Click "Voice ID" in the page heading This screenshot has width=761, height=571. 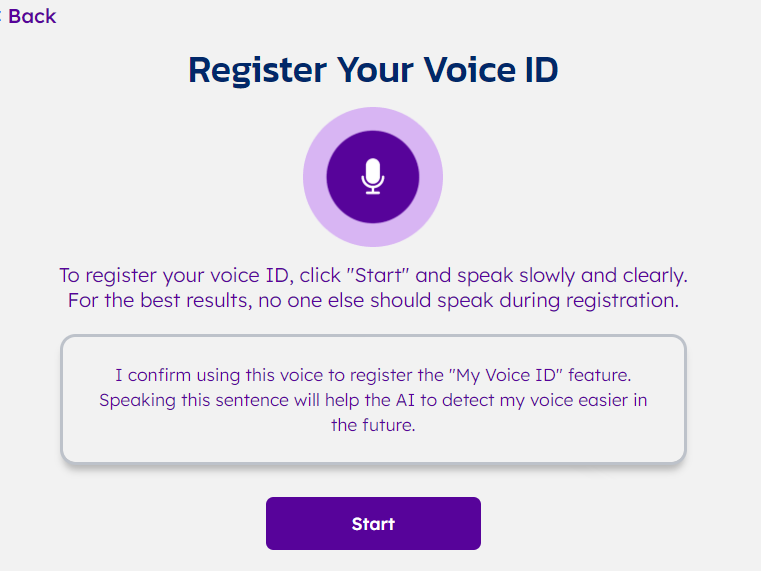(485, 70)
